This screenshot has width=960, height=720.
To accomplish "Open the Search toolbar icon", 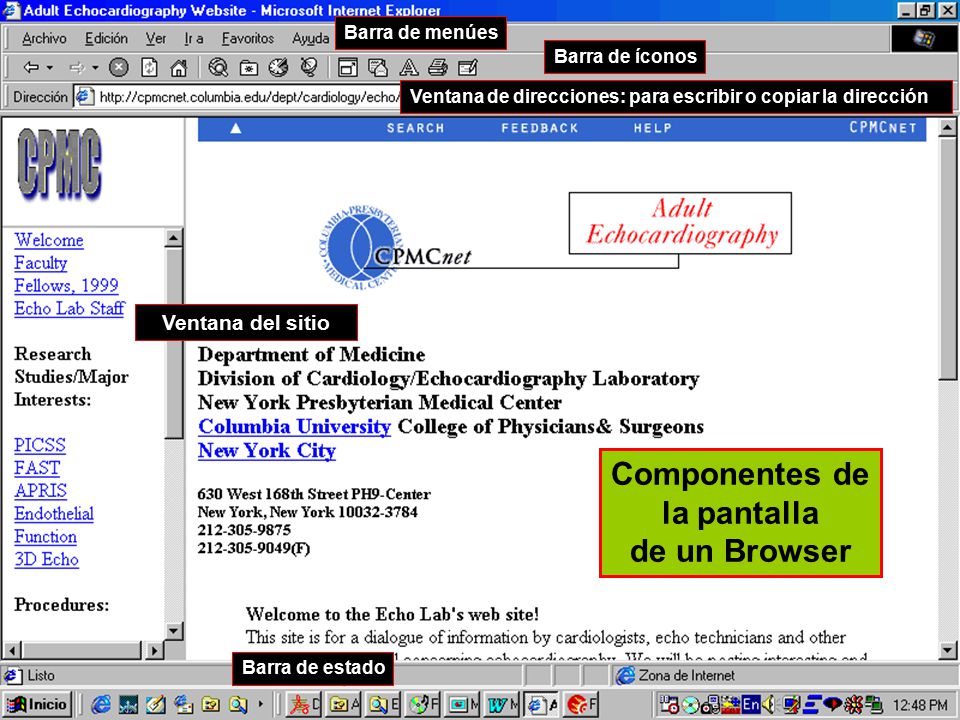I will [x=218, y=67].
